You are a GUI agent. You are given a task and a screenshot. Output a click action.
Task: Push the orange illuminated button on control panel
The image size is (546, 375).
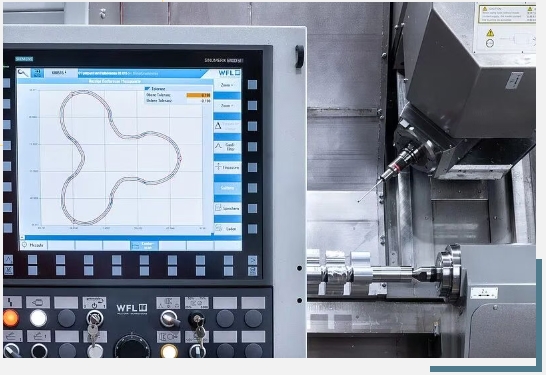point(10,318)
